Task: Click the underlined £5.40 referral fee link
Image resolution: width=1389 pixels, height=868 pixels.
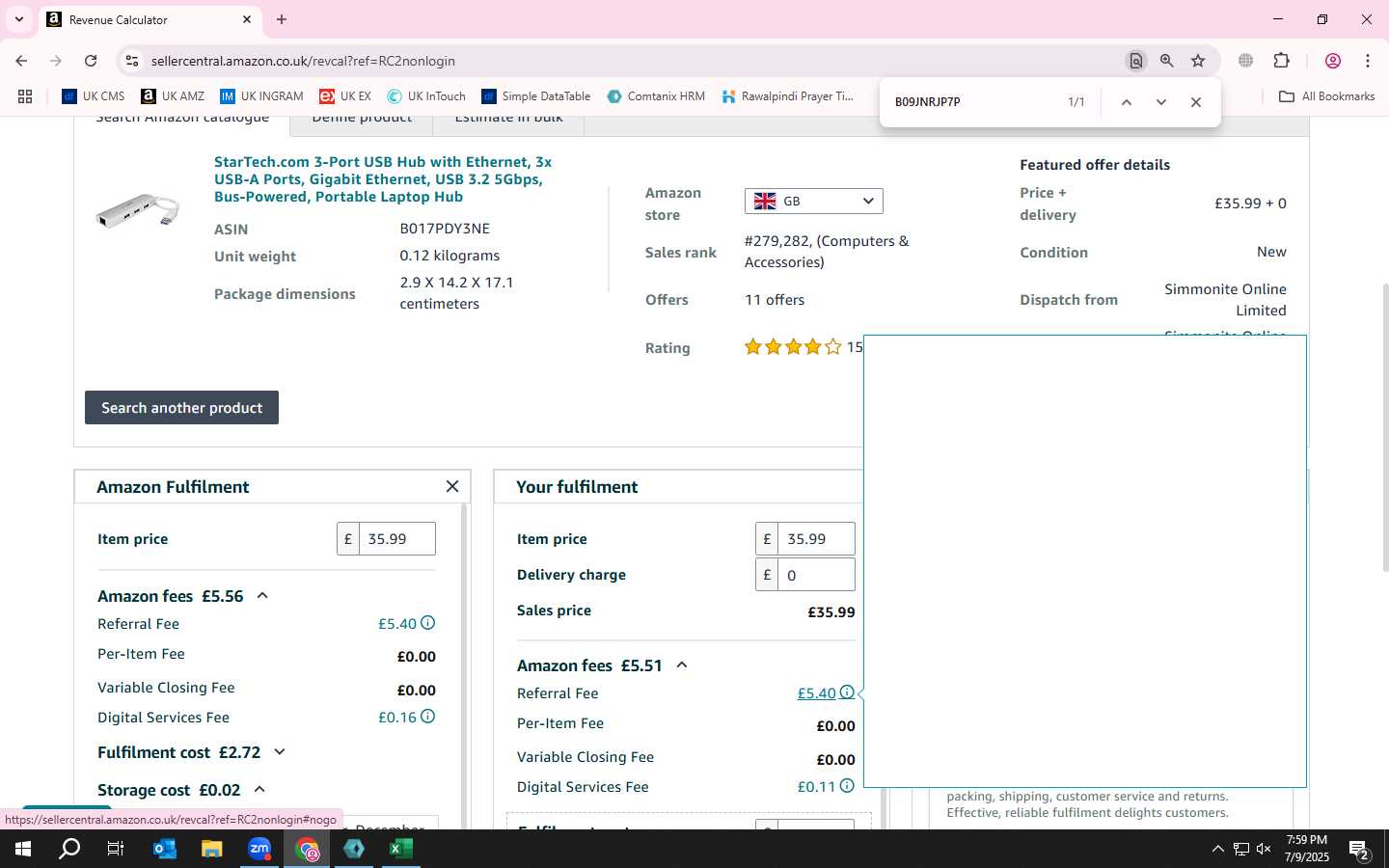Action: pyautogui.click(x=816, y=693)
